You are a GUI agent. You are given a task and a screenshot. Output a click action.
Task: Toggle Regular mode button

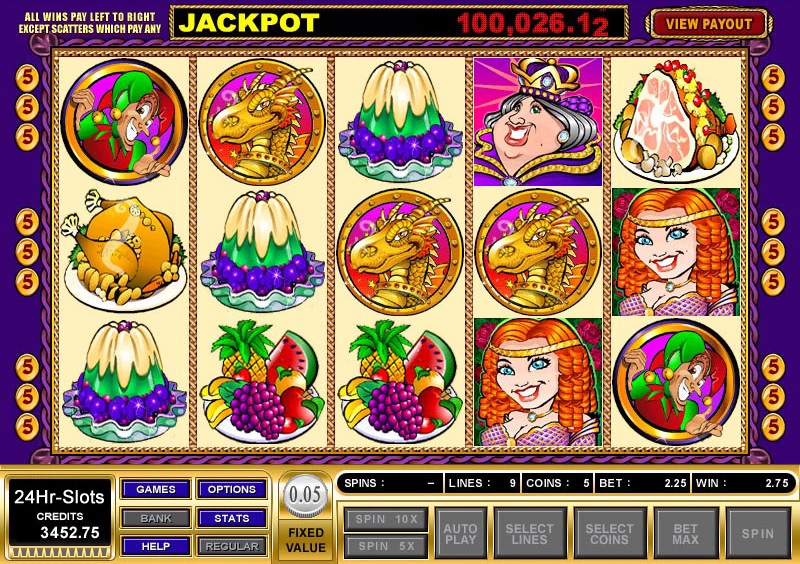232,546
